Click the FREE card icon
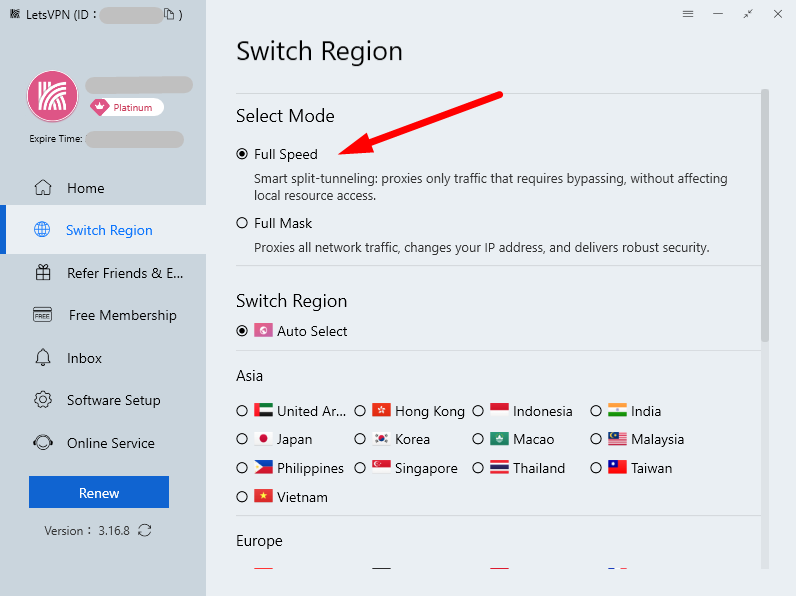The height and width of the screenshot is (596, 796). coord(43,315)
